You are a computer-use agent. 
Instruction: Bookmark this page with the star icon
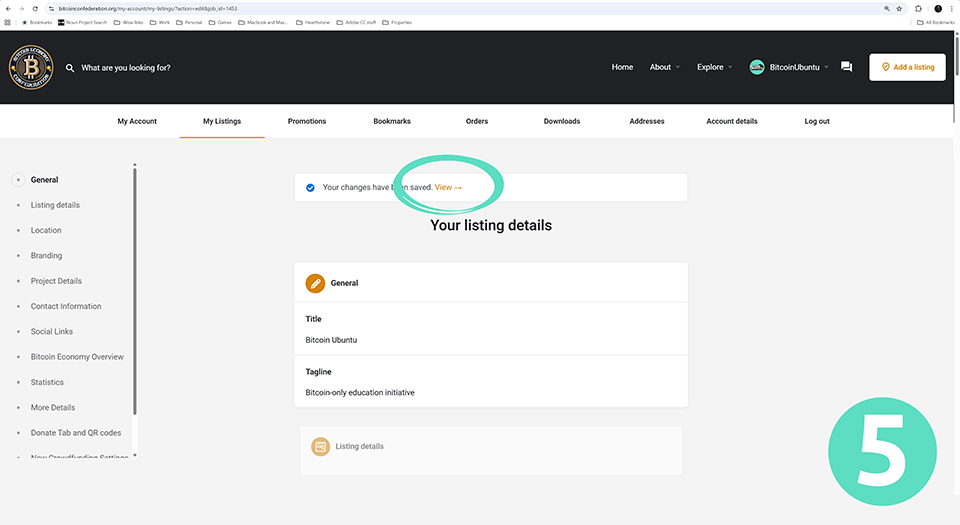(x=899, y=8)
